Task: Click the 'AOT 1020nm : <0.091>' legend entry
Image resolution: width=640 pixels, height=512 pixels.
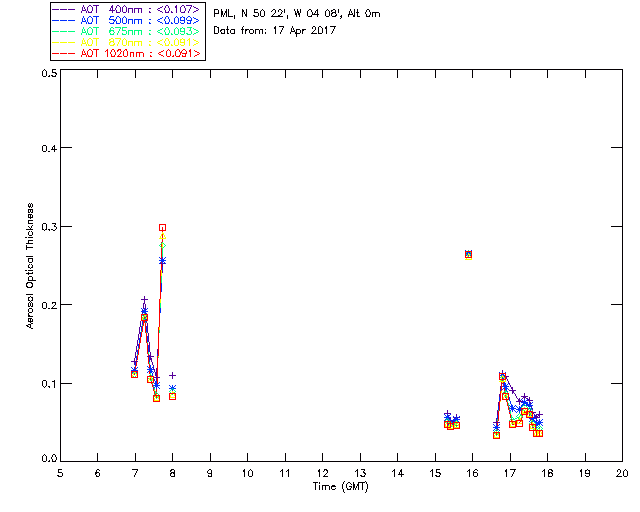Action: point(127,53)
